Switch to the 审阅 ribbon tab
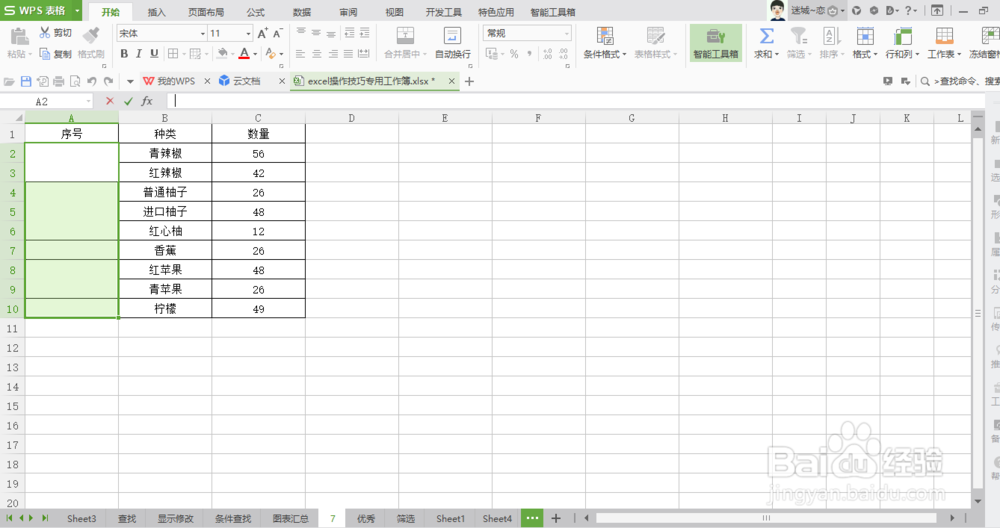The image size is (1000, 528). click(x=348, y=12)
